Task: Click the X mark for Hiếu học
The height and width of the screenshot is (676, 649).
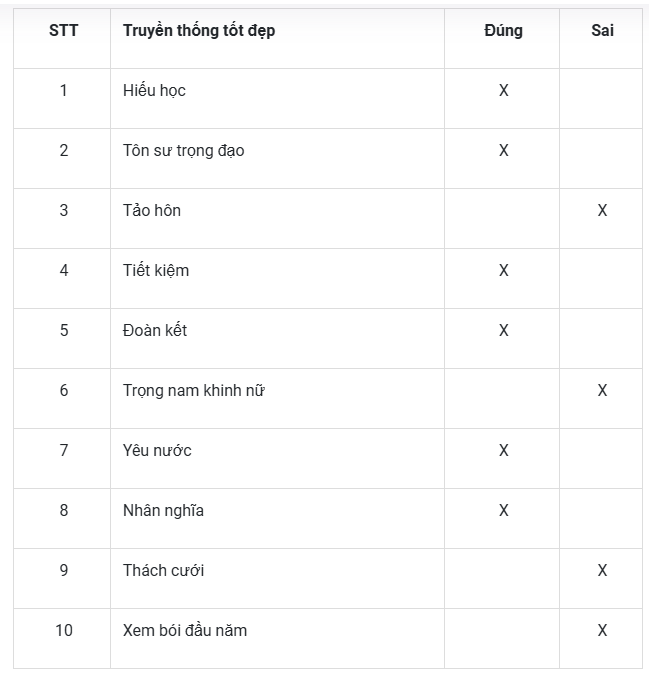Action: coord(504,91)
